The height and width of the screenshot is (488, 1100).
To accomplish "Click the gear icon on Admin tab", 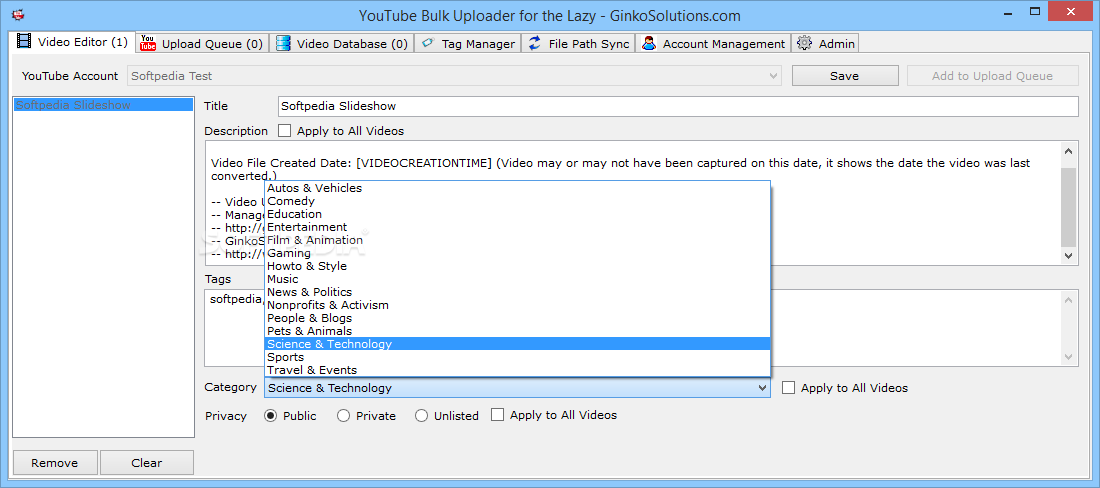I will pyautogui.click(x=805, y=43).
